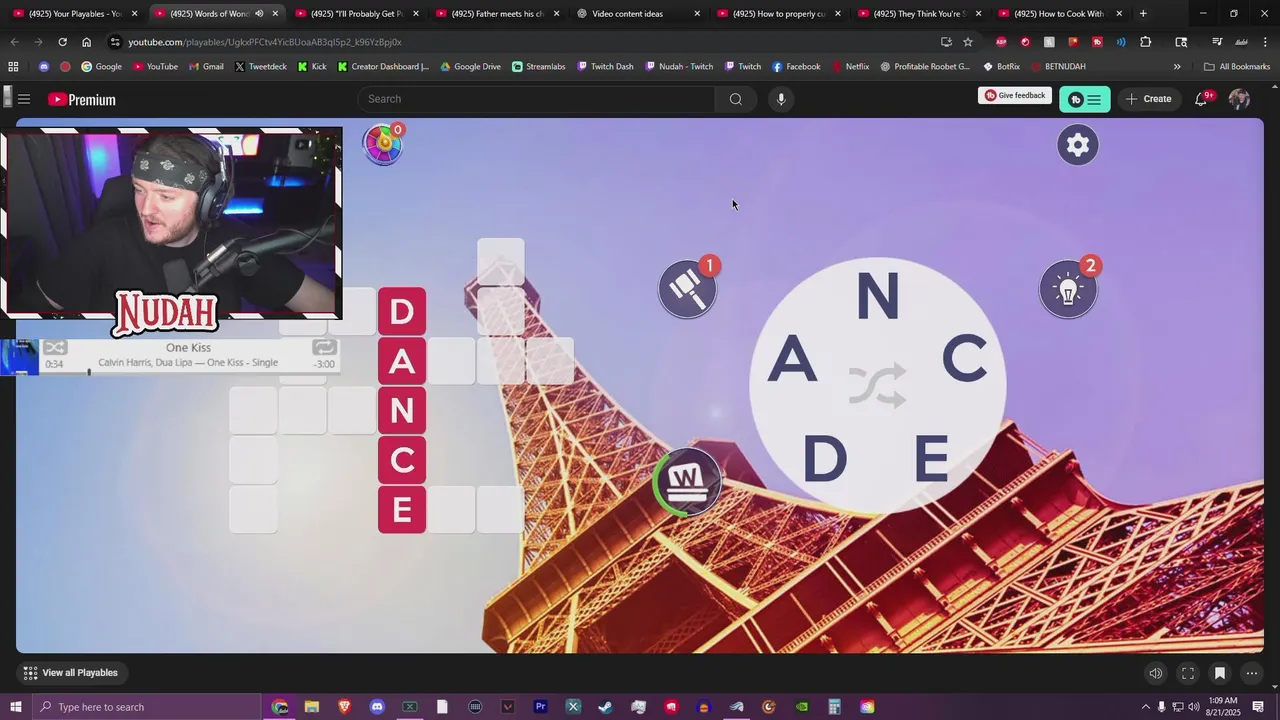Click the Give feedback button
Screen dimensions: 1280x720
(1015, 96)
